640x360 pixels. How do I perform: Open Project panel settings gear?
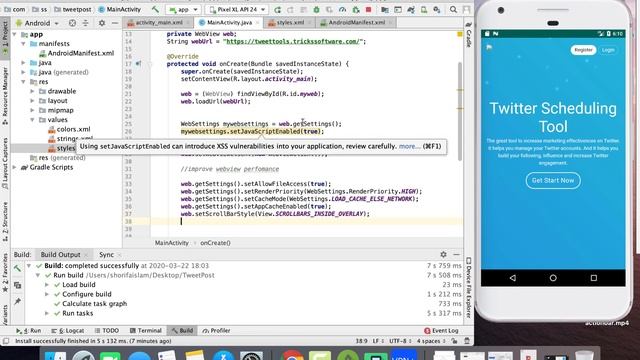[102, 23]
